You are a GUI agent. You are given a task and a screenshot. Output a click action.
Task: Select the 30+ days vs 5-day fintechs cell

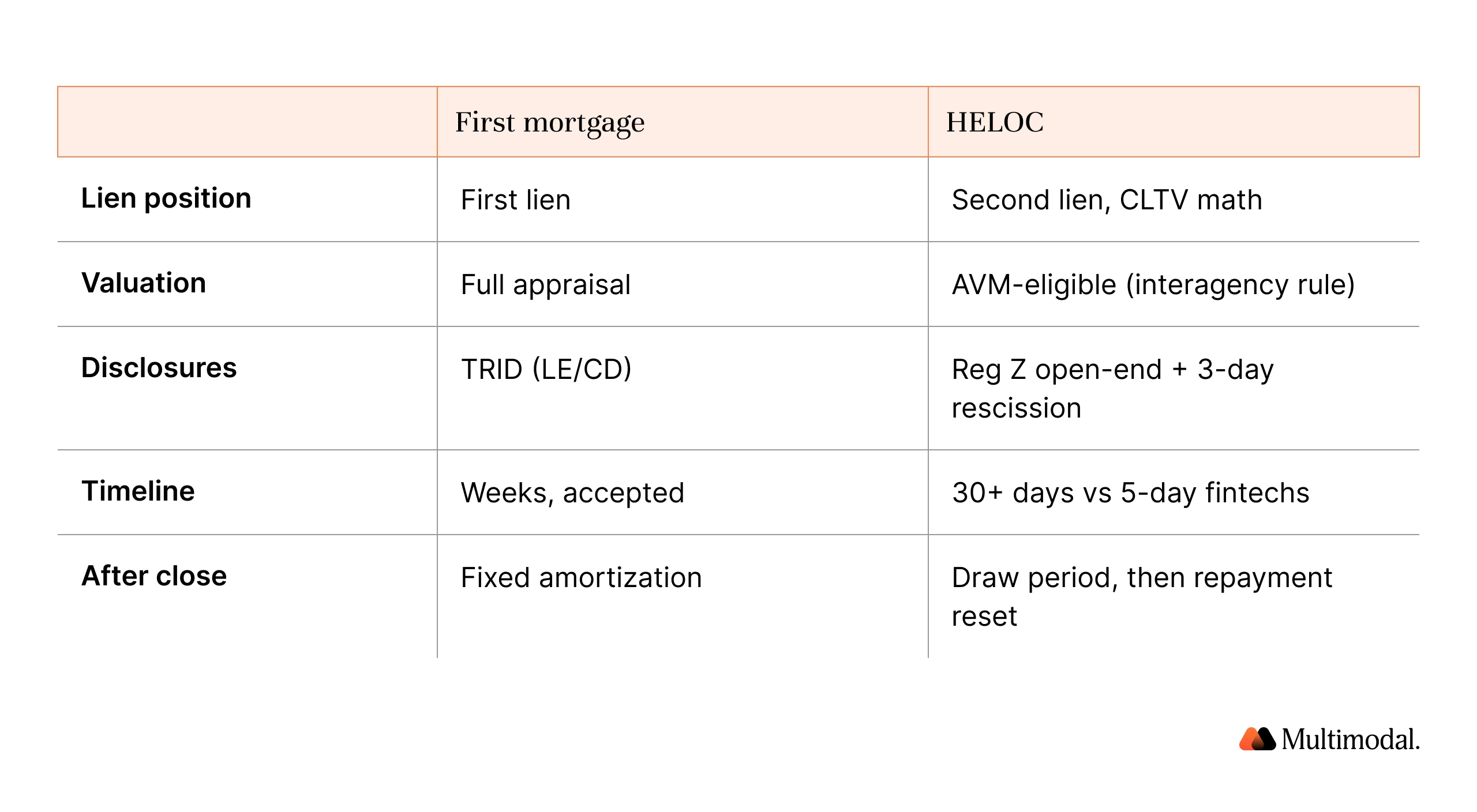[x=1174, y=493]
